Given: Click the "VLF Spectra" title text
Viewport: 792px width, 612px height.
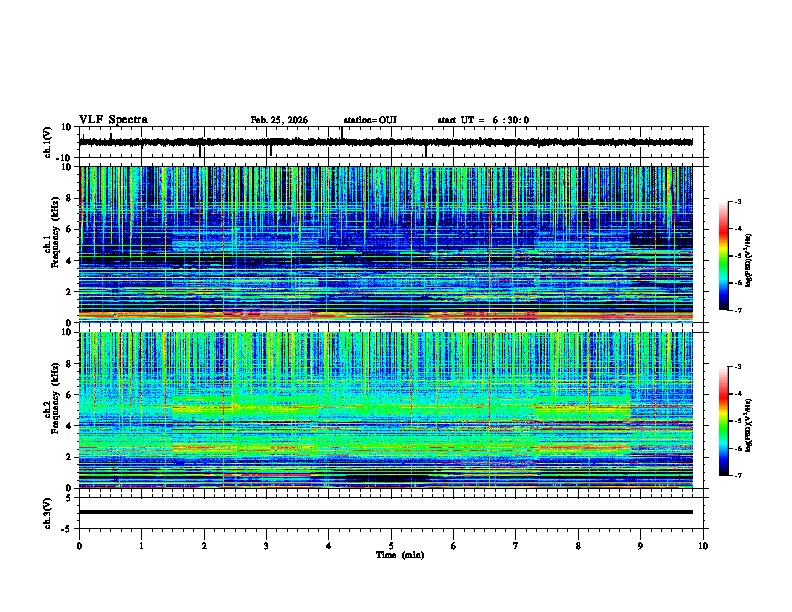Looking at the screenshot, I should pyautogui.click(x=113, y=120).
